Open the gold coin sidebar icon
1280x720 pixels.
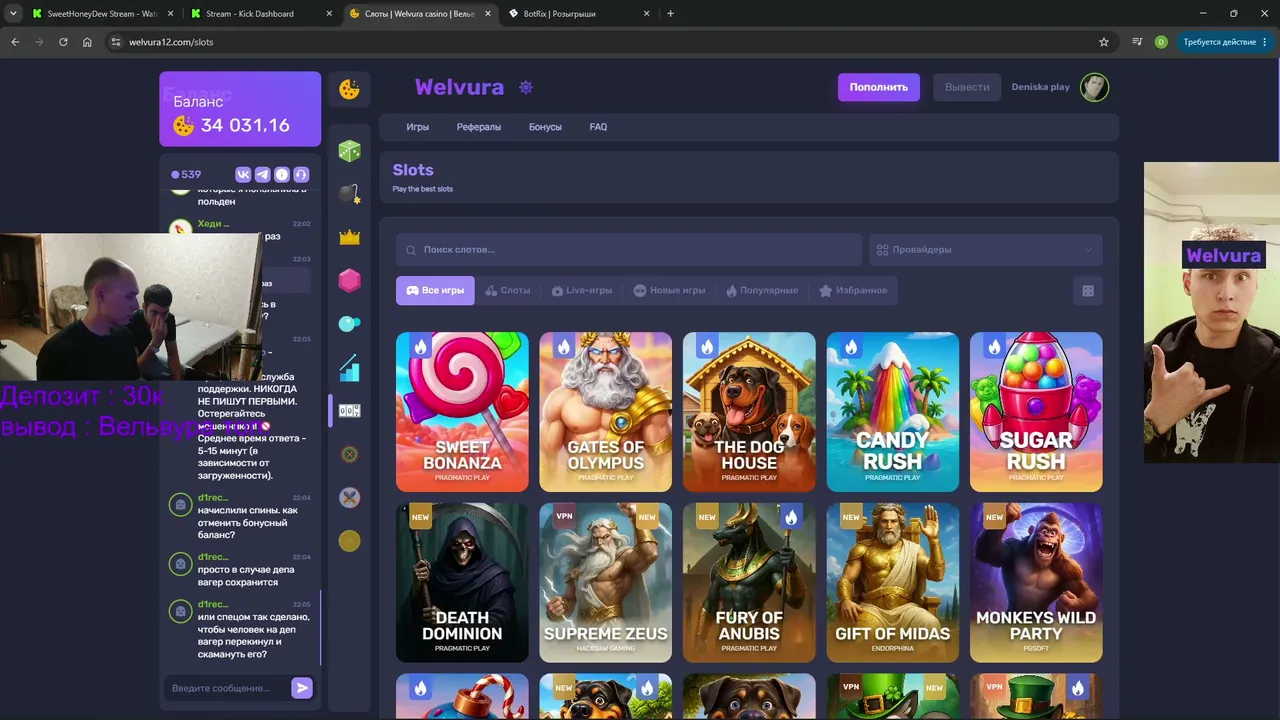pyautogui.click(x=349, y=541)
